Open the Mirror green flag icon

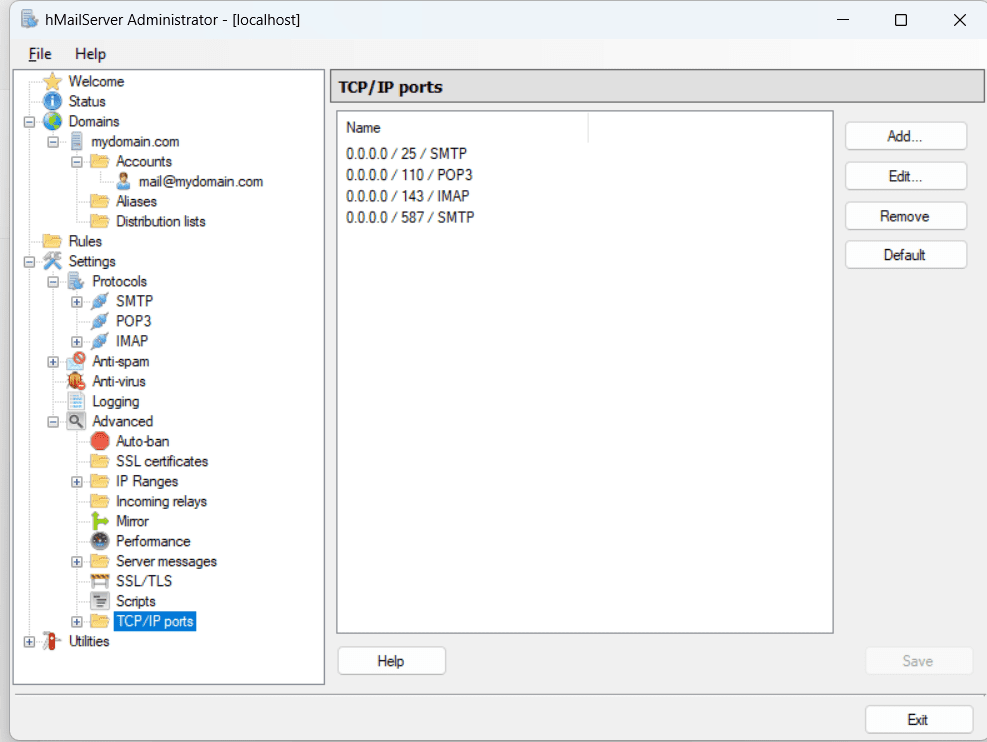click(x=101, y=521)
